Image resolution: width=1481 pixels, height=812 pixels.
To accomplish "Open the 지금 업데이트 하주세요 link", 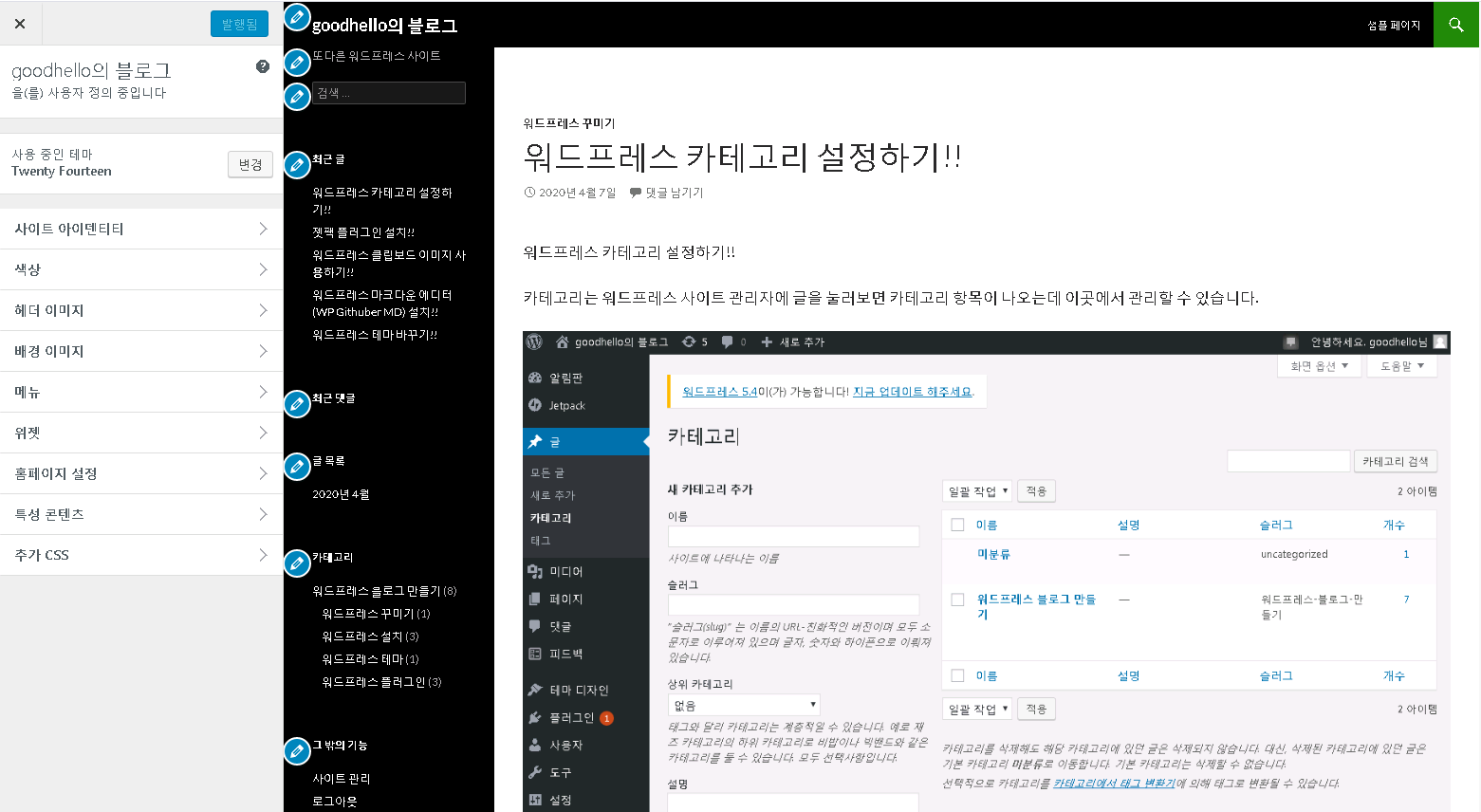I will point(913,391).
